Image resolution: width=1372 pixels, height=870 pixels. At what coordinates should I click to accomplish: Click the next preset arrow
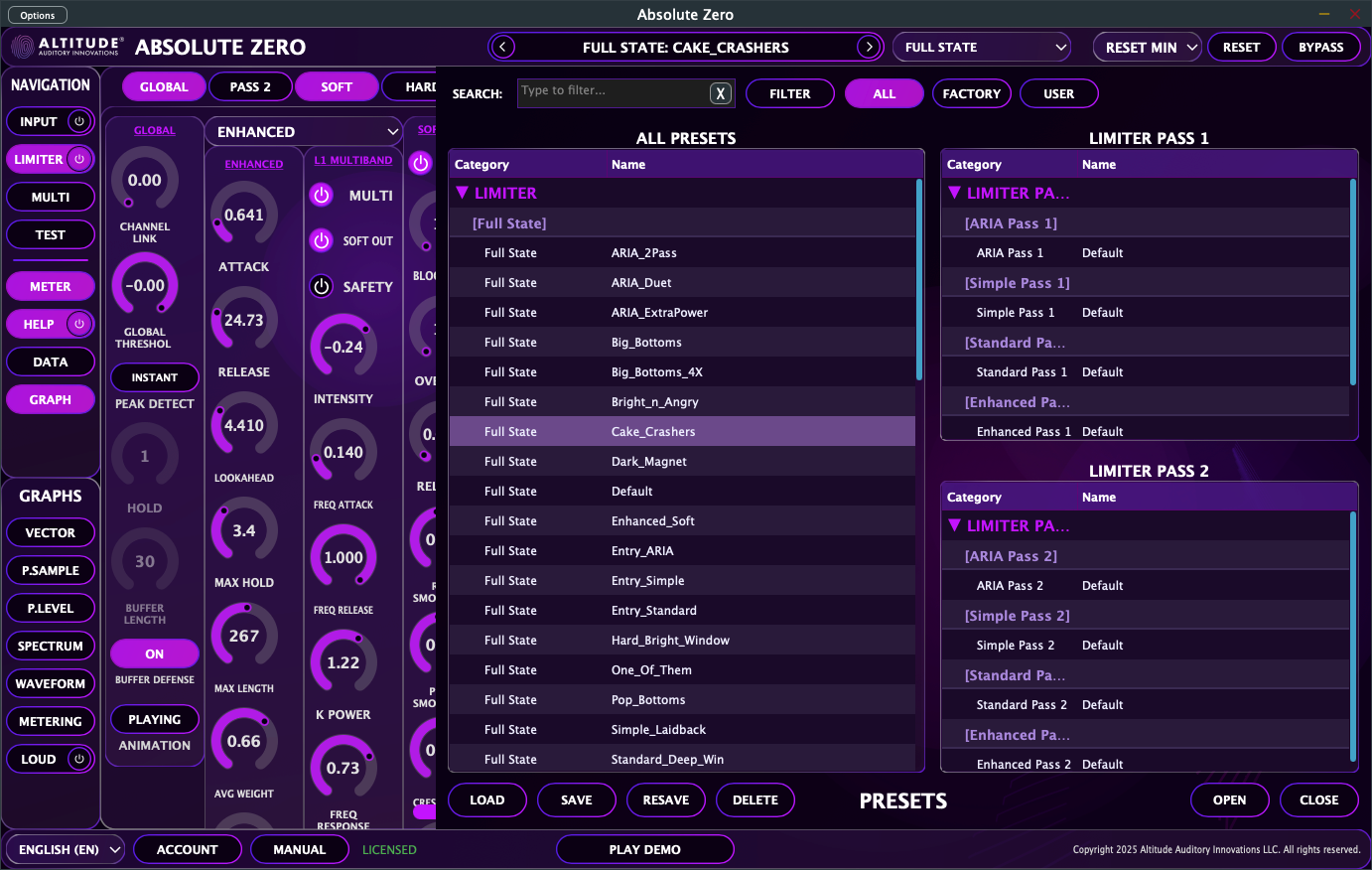click(869, 47)
